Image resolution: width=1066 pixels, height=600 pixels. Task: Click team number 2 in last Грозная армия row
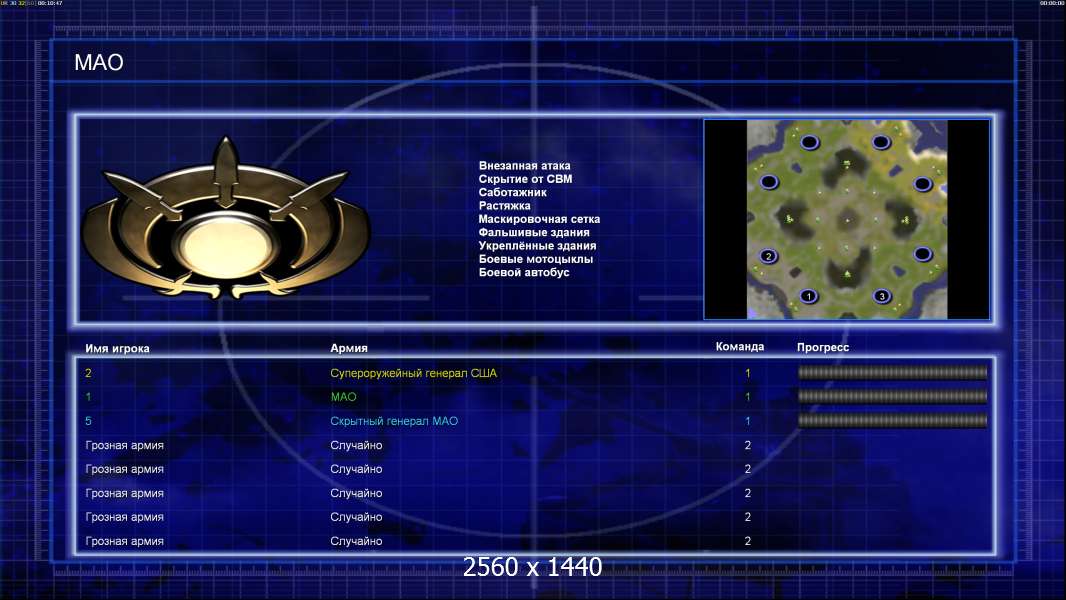[x=748, y=542]
